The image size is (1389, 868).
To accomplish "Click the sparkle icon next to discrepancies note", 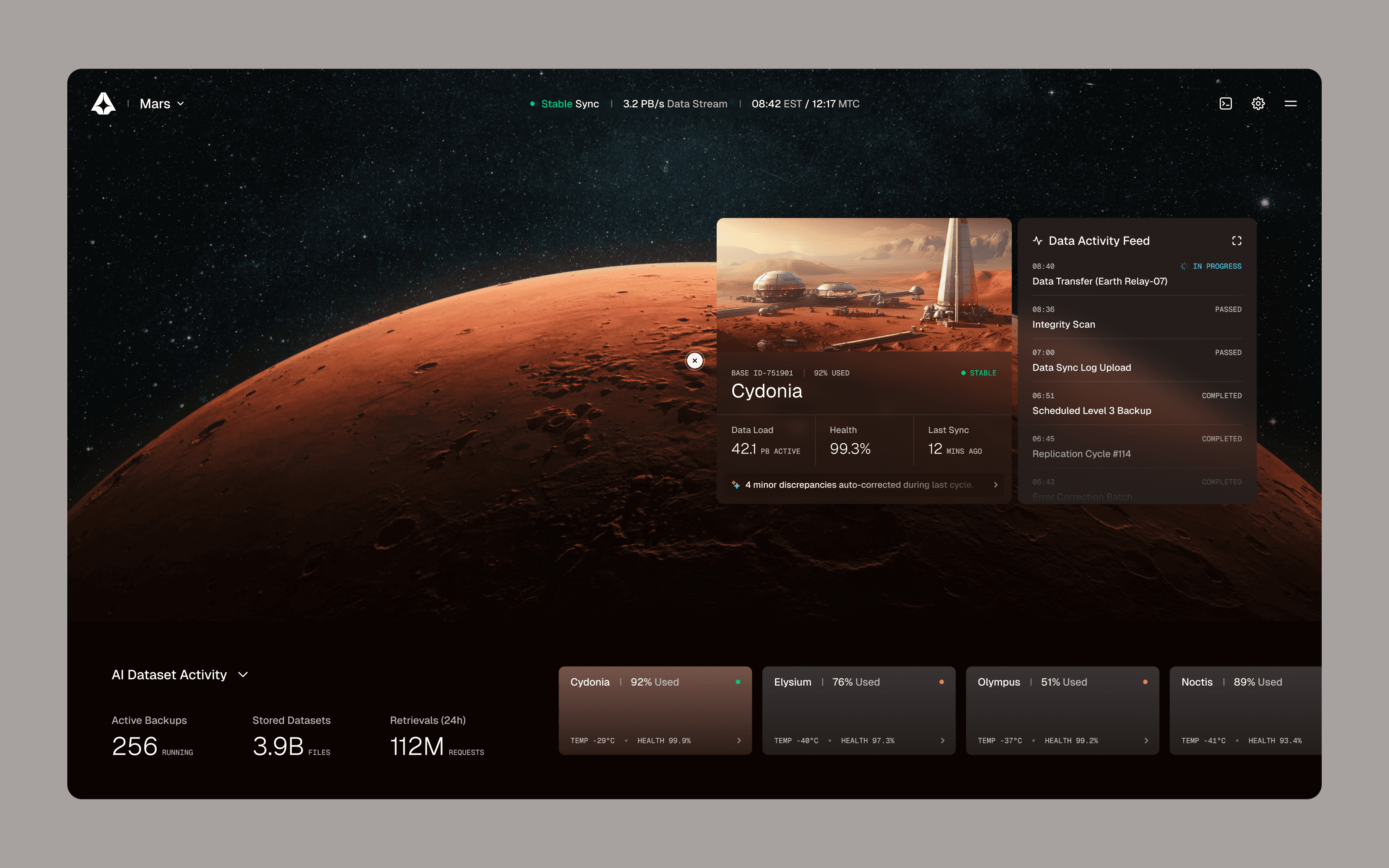I will tap(736, 485).
